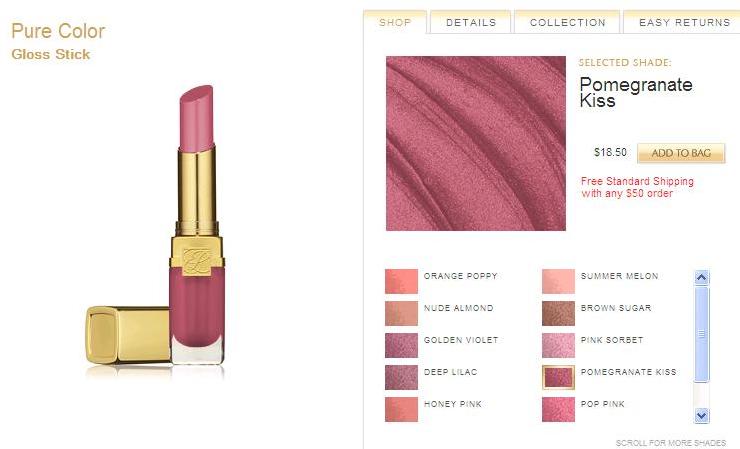Viewport: 740px width, 449px height.
Task: Click the shade list scrollbar thumb
Action: click(701, 334)
